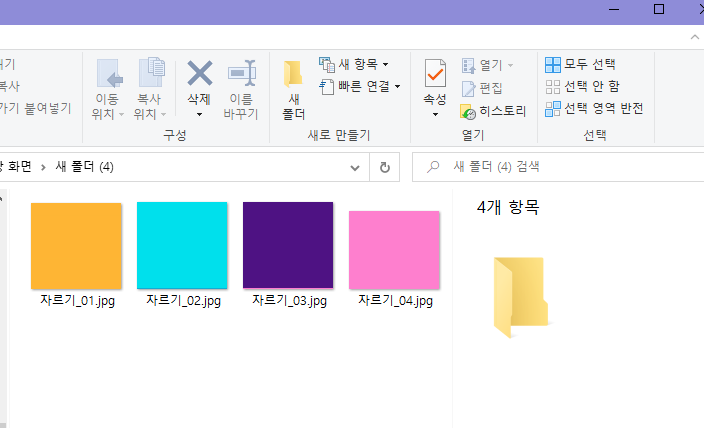Click the 붙여넣기 shortcut paste option

pyautogui.click(x=36, y=108)
